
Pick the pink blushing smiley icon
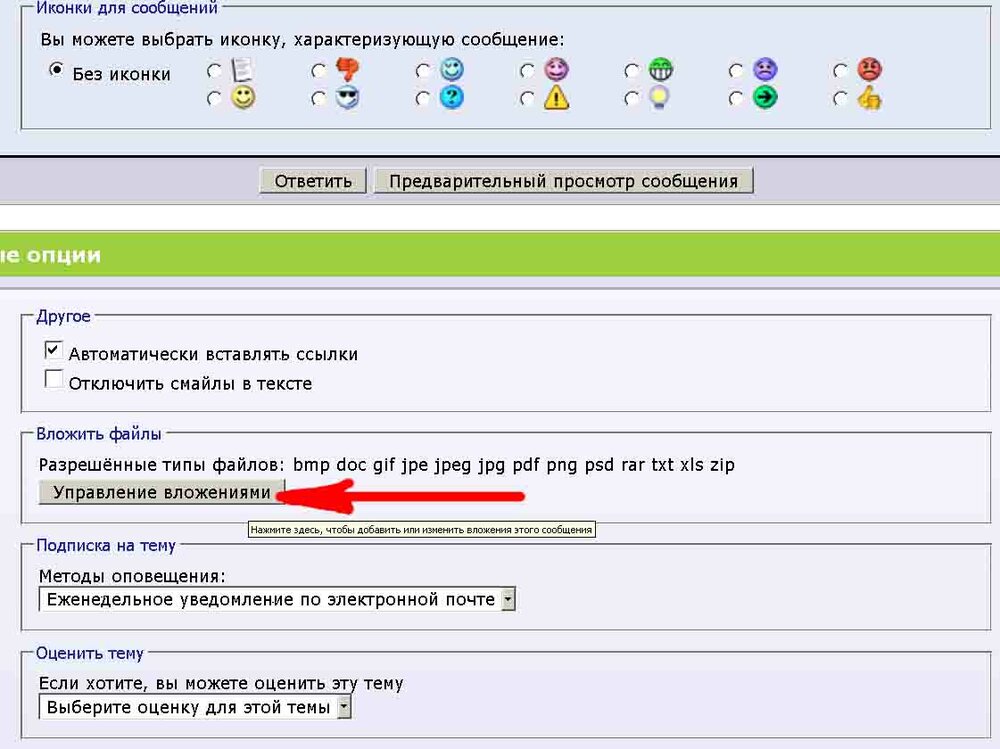tap(556, 70)
